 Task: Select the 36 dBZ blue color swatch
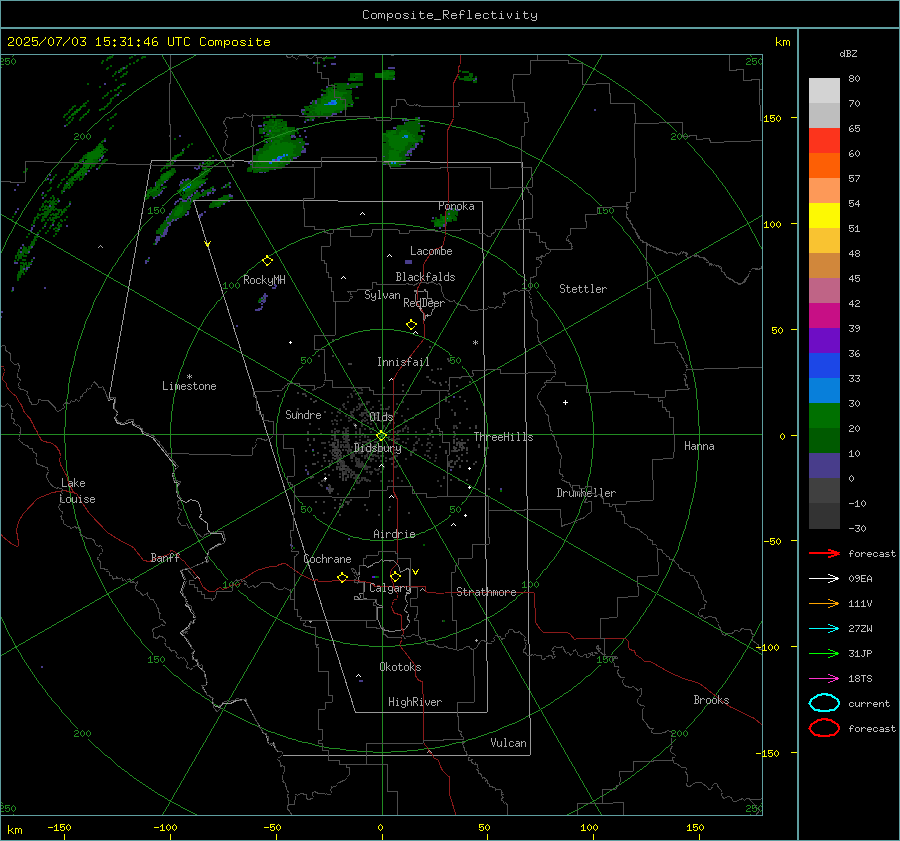(x=824, y=366)
